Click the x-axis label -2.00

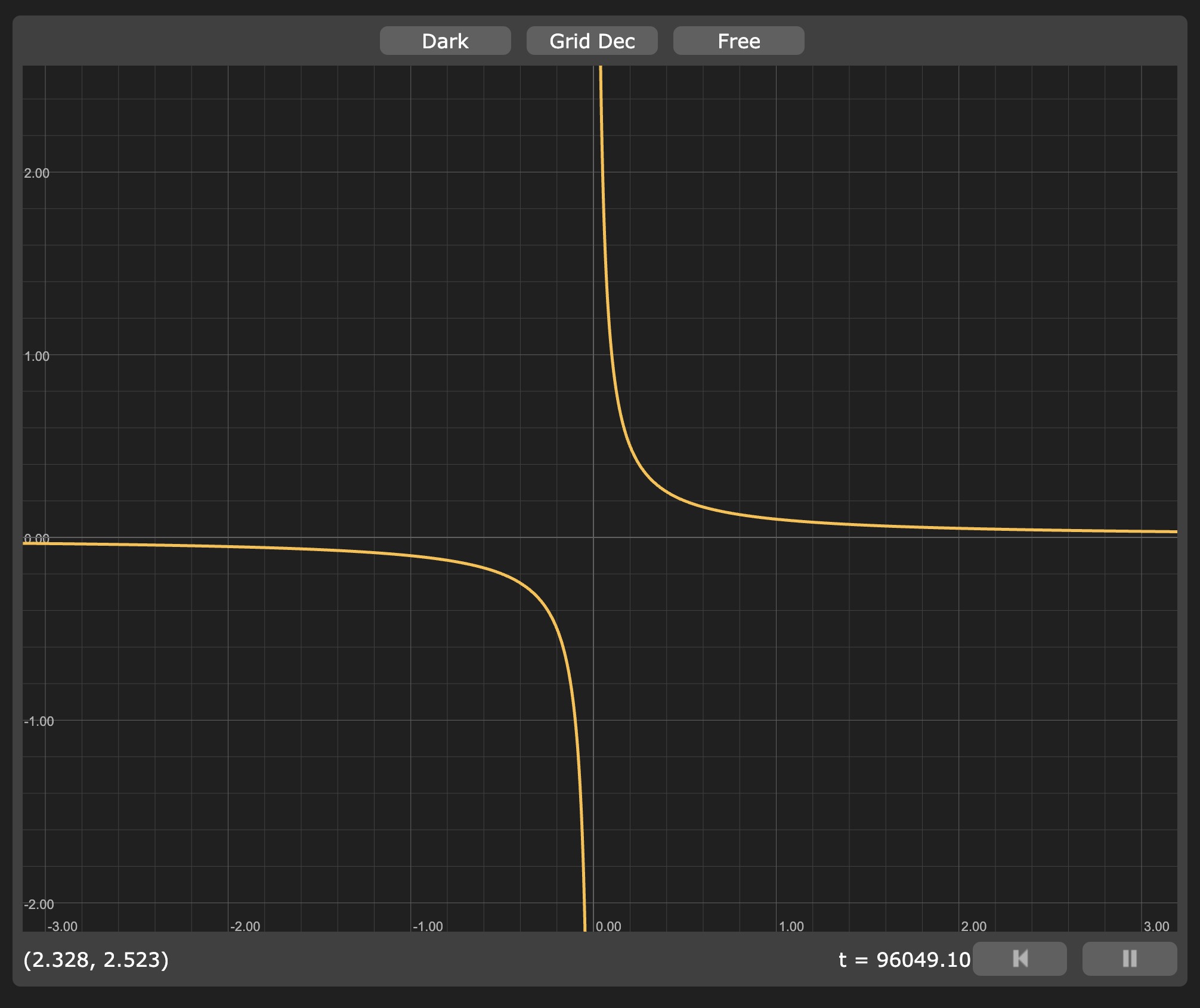pyautogui.click(x=245, y=926)
